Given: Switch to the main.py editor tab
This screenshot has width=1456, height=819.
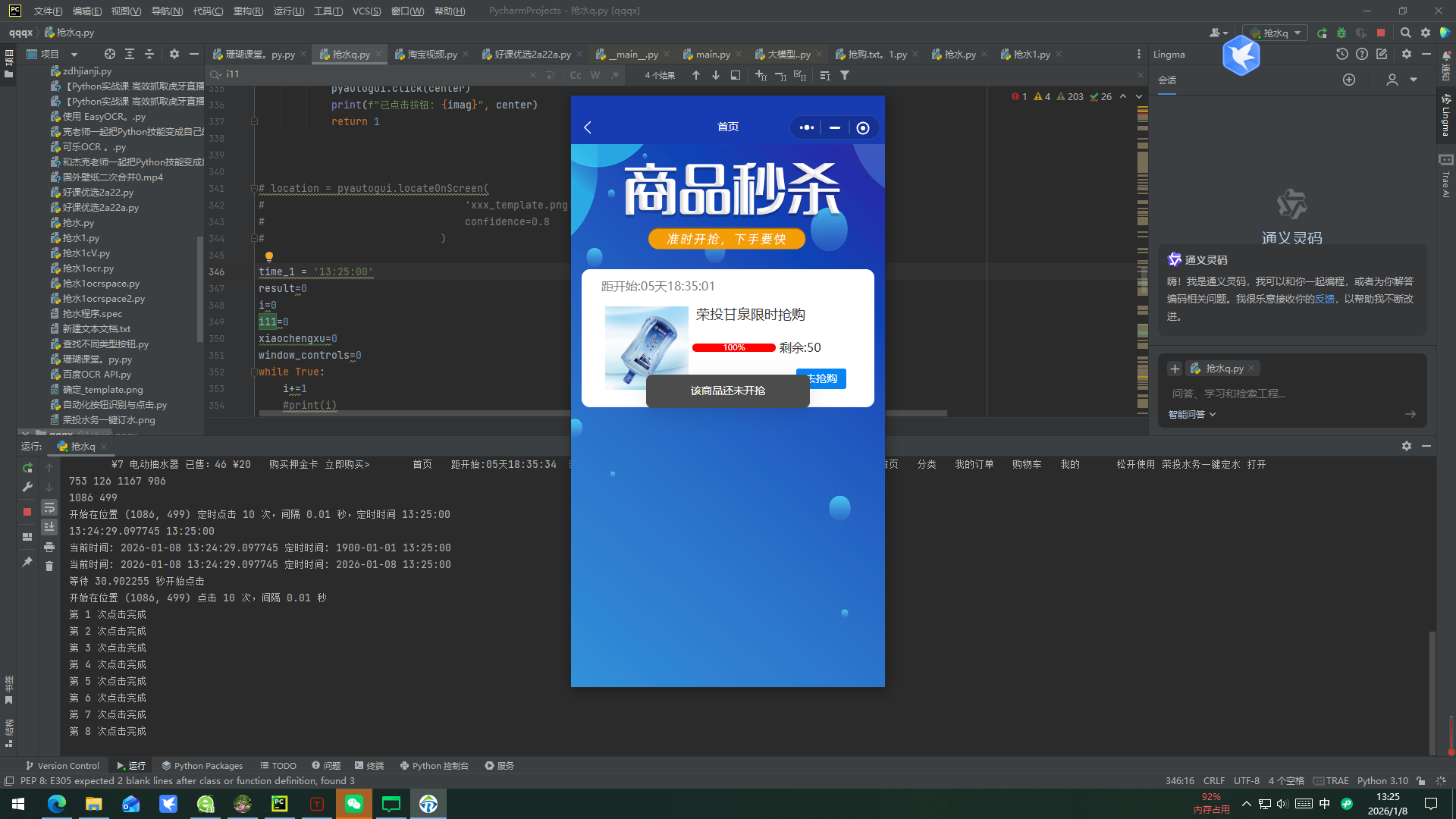Looking at the screenshot, I should click(x=712, y=54).
